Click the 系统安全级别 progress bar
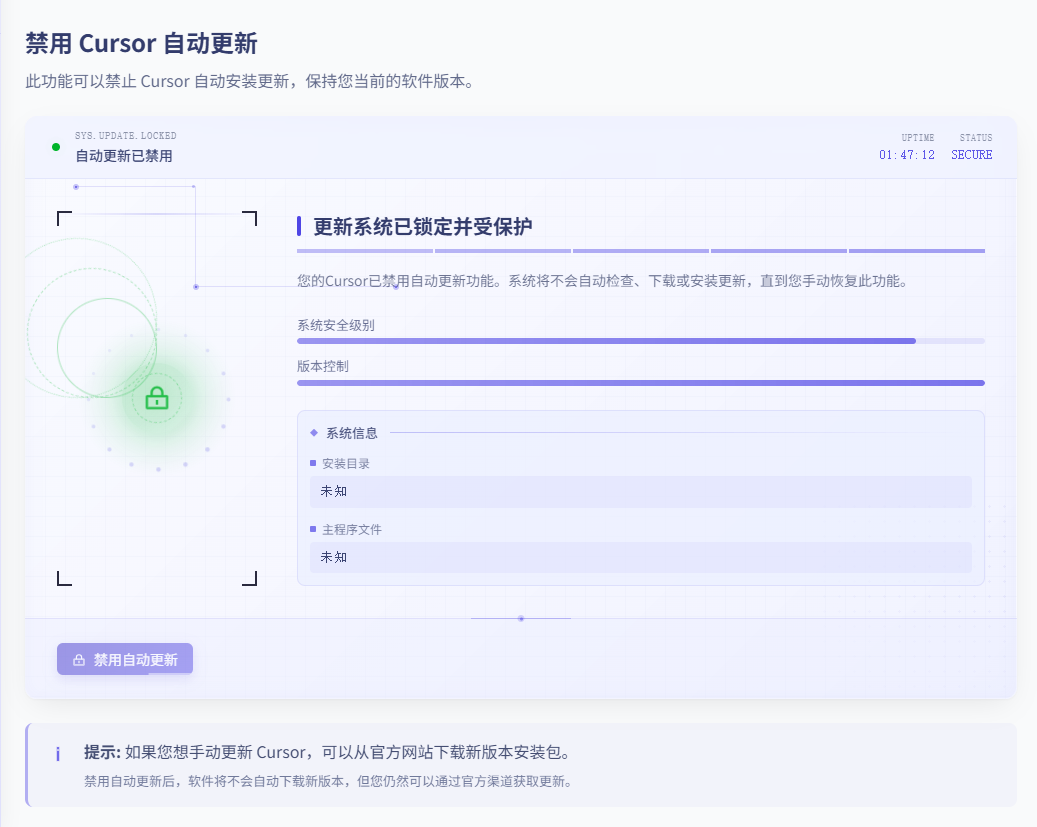1037x827 pixels. (641, 341)
